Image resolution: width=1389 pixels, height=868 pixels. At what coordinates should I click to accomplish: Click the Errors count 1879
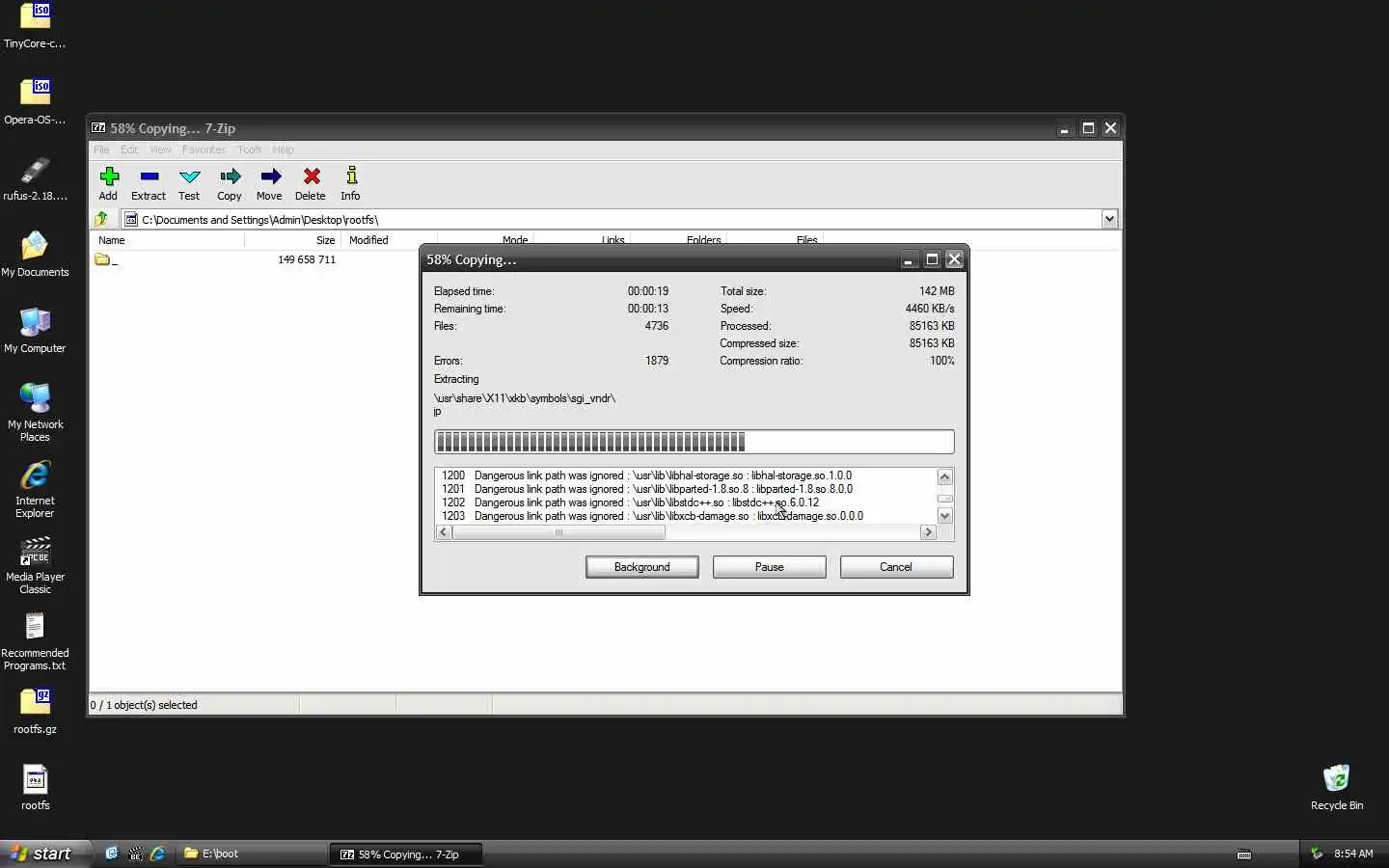(657, 361)
